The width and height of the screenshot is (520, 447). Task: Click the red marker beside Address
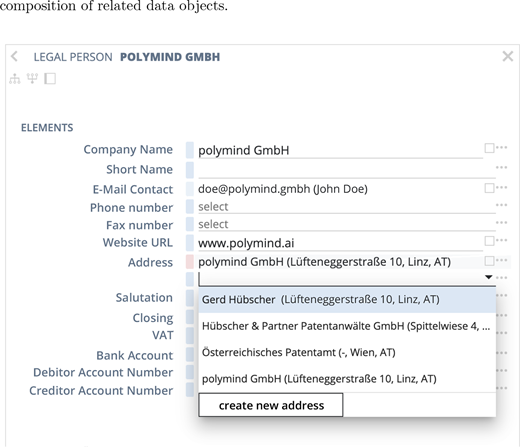(x=190, y=262)
